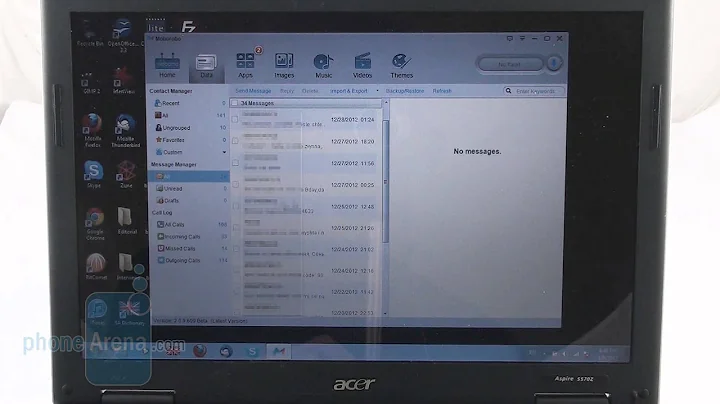Click the message list scrollbar thumb
This screenshot has width=720, height=404.
386,181
